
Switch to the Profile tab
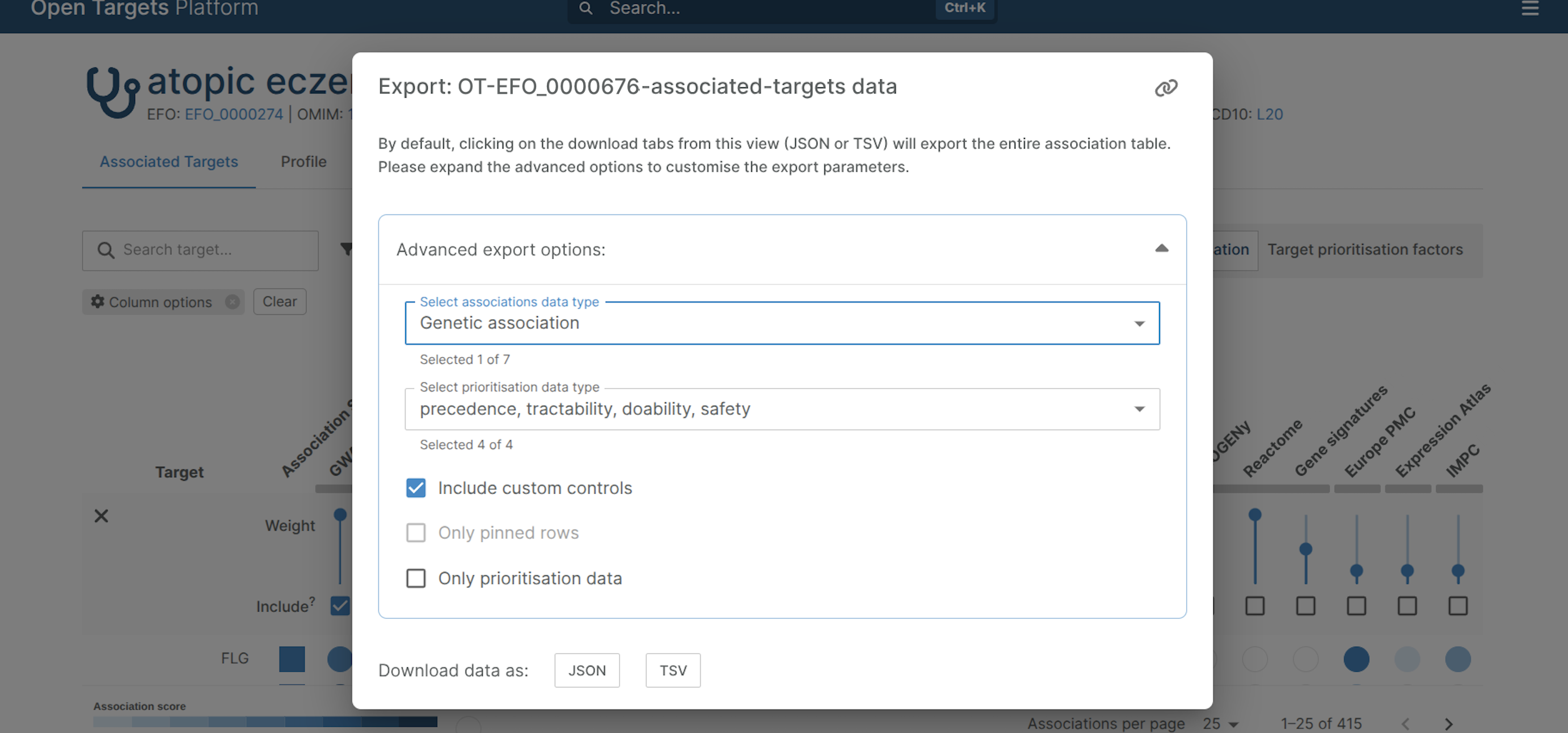[303, 162]
